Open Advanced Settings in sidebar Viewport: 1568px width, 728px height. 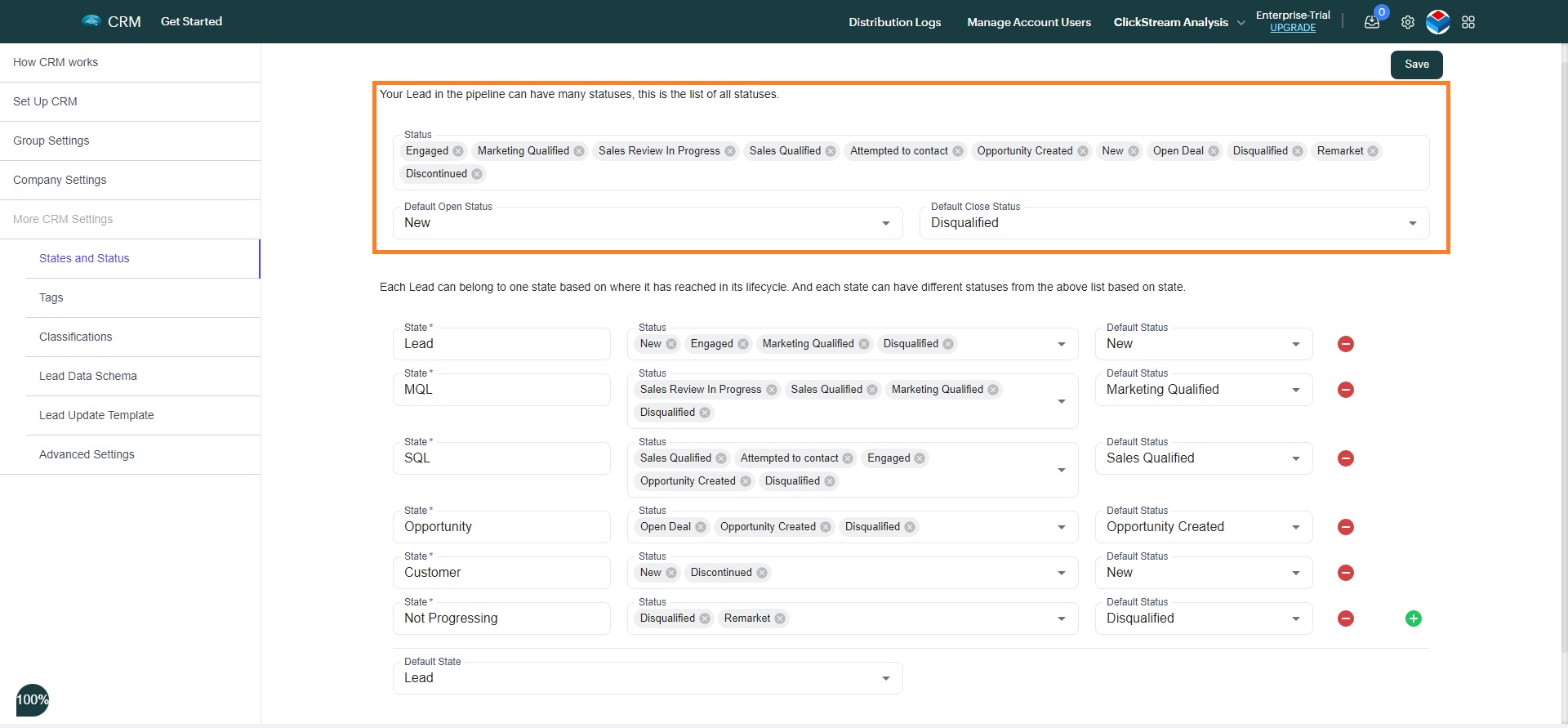point(143,454)
